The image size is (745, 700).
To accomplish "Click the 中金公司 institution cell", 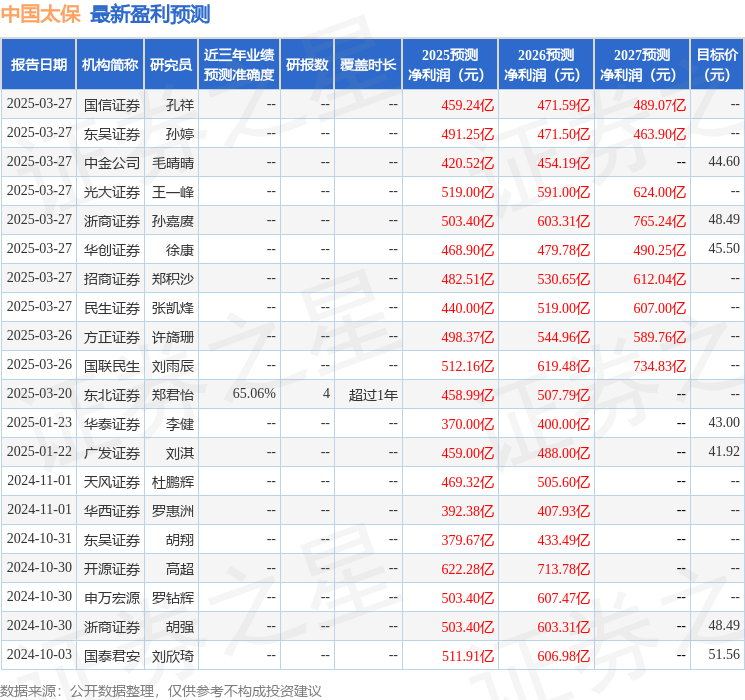I will tap(112, 163).
